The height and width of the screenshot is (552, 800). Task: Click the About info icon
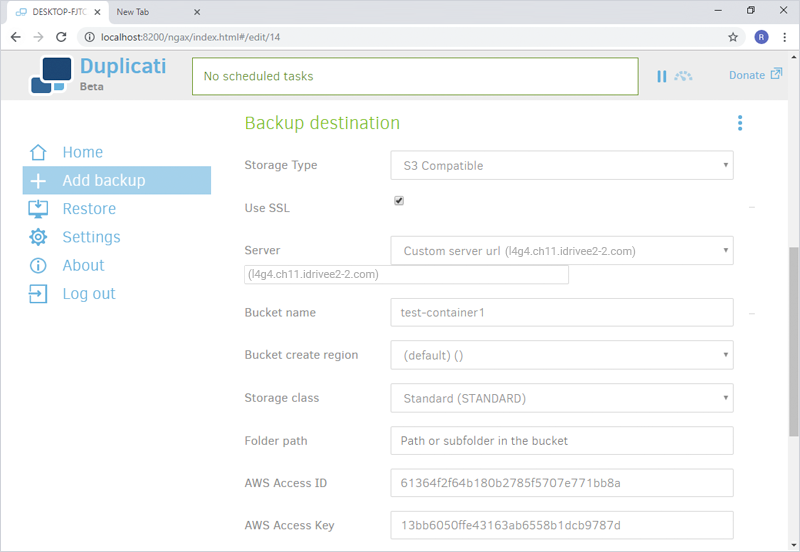click(38, 266)
